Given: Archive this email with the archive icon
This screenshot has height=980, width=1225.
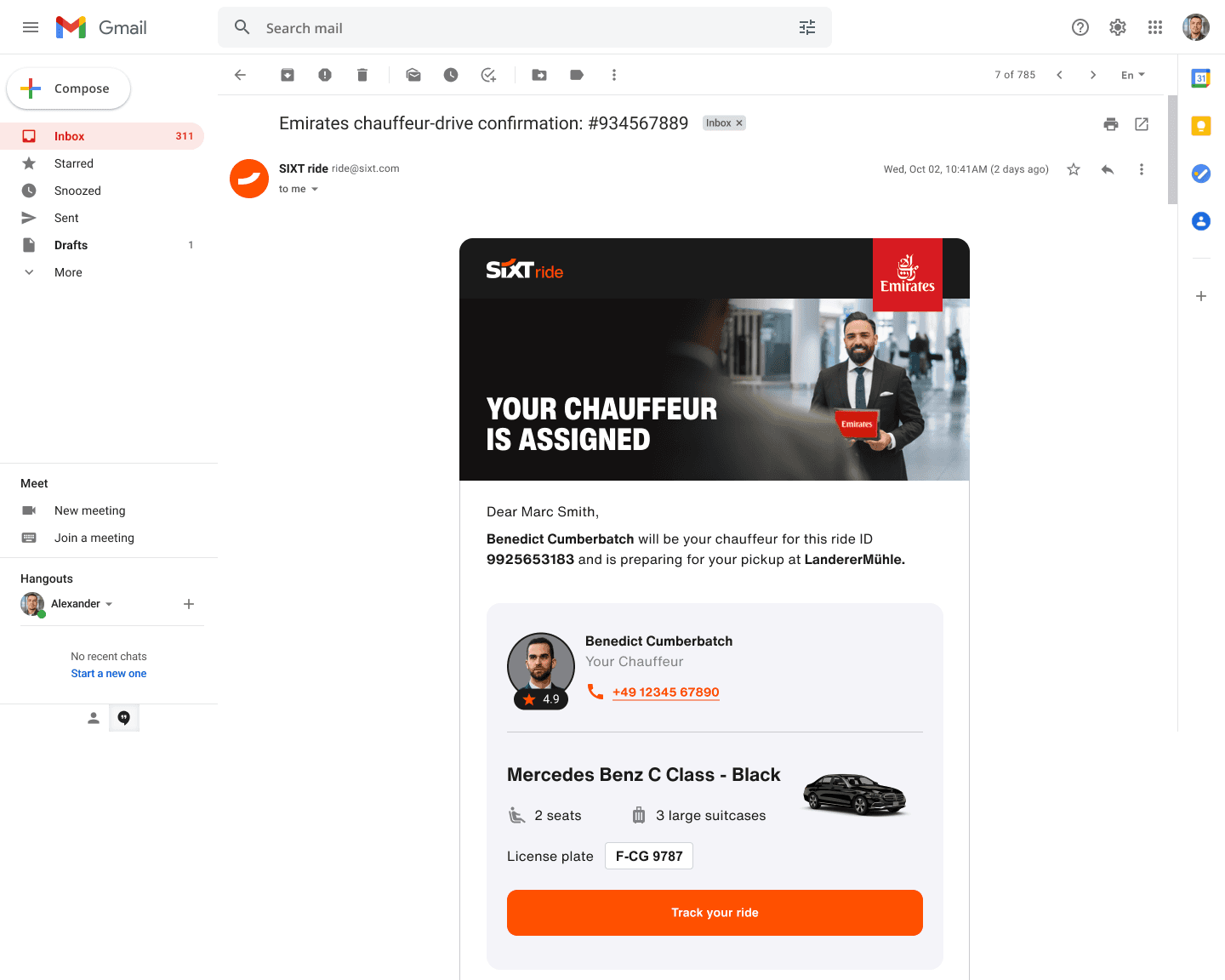Looking at the screenshot, I should (x=288, y=75).
